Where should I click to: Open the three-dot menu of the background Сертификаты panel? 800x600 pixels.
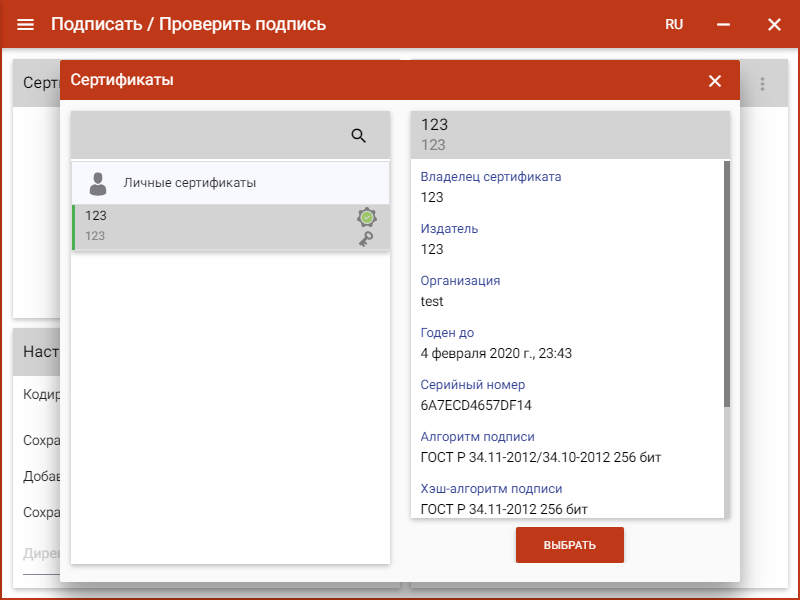762,83
